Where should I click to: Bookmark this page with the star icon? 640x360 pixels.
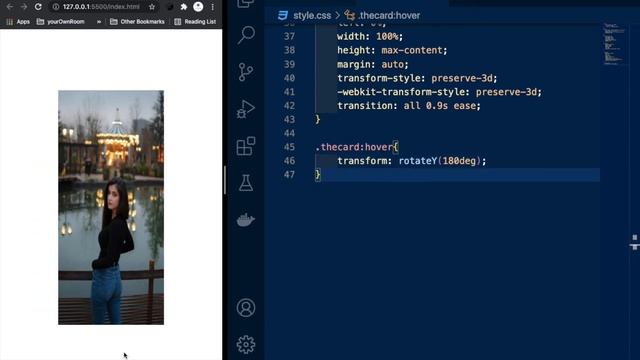[x=152, y=7]
